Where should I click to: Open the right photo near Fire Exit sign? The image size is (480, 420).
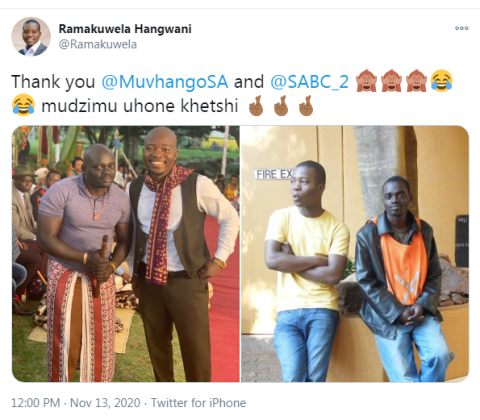[355, 254]
